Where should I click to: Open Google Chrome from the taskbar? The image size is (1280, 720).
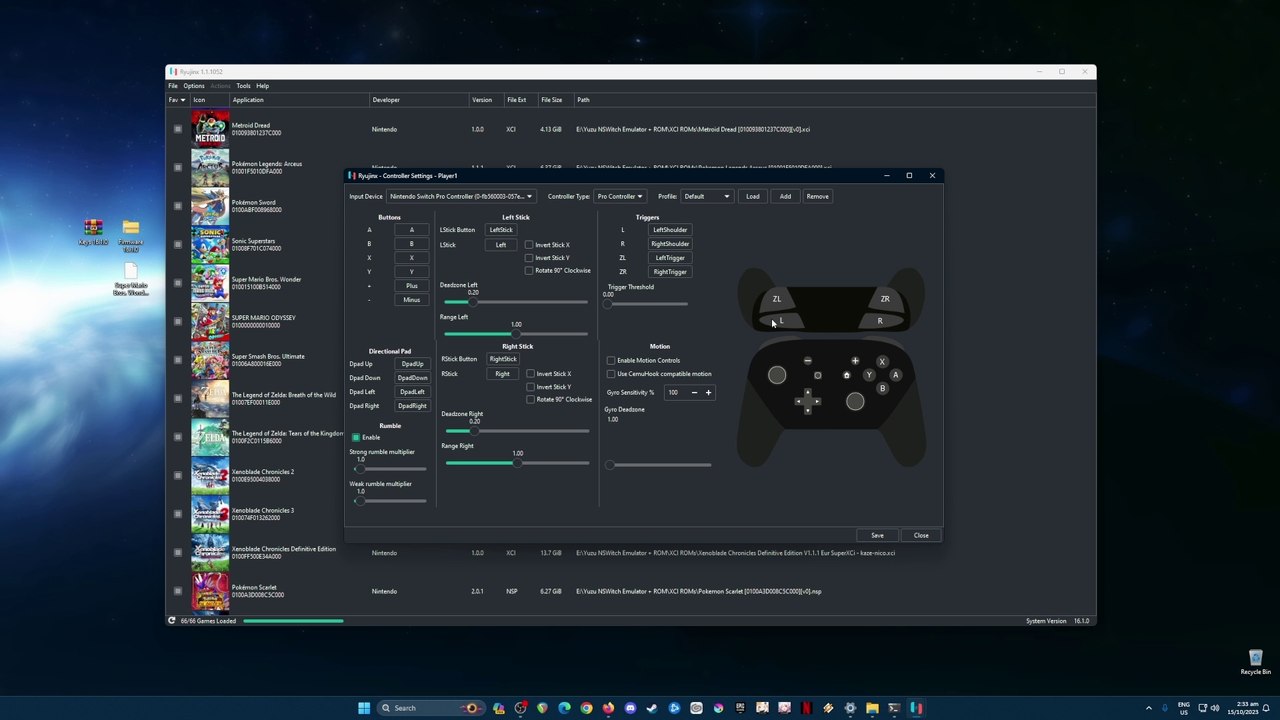tap(586, 708)
